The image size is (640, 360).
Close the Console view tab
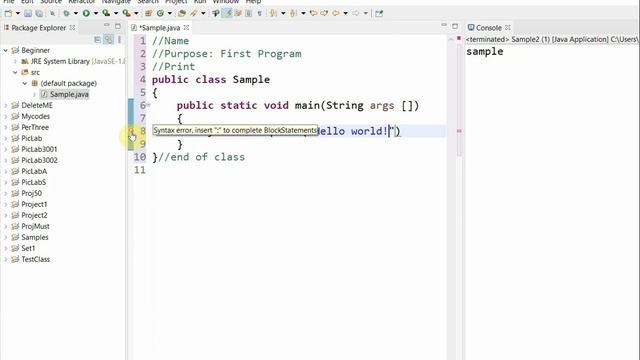(x=508, y=27)
